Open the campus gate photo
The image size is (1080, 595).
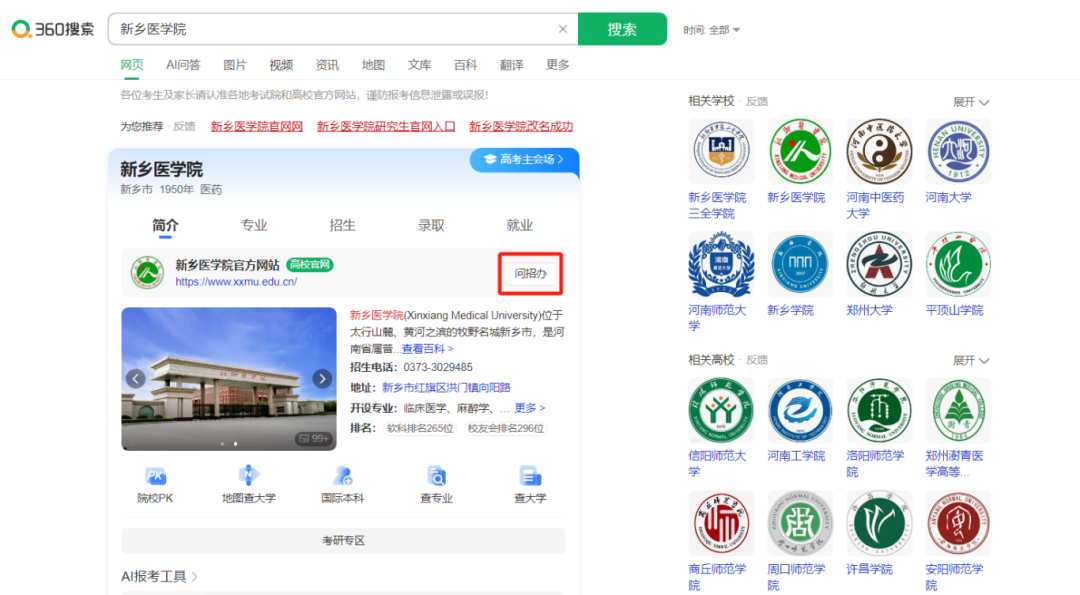point(229,379)
